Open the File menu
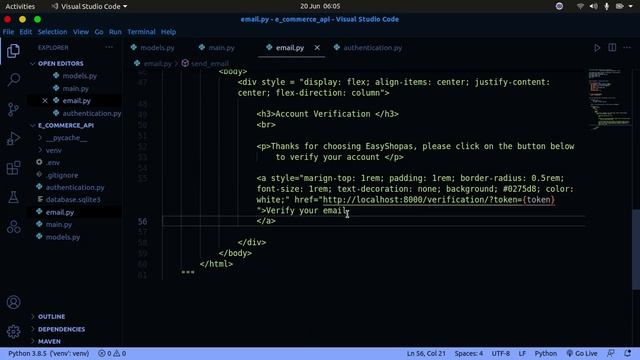Image resolution: width=640 pixels, height=360 pixels. pyautogui.click(x=8, y=32)
